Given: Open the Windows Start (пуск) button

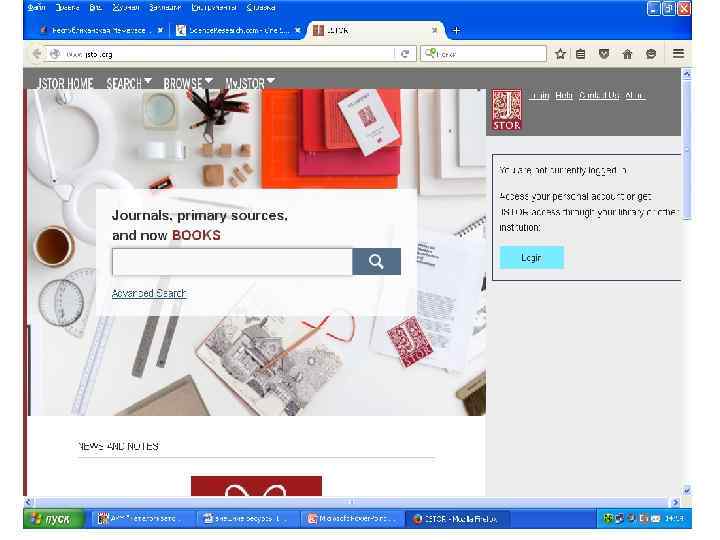Looking at the screenshot, I should (54, 519).
